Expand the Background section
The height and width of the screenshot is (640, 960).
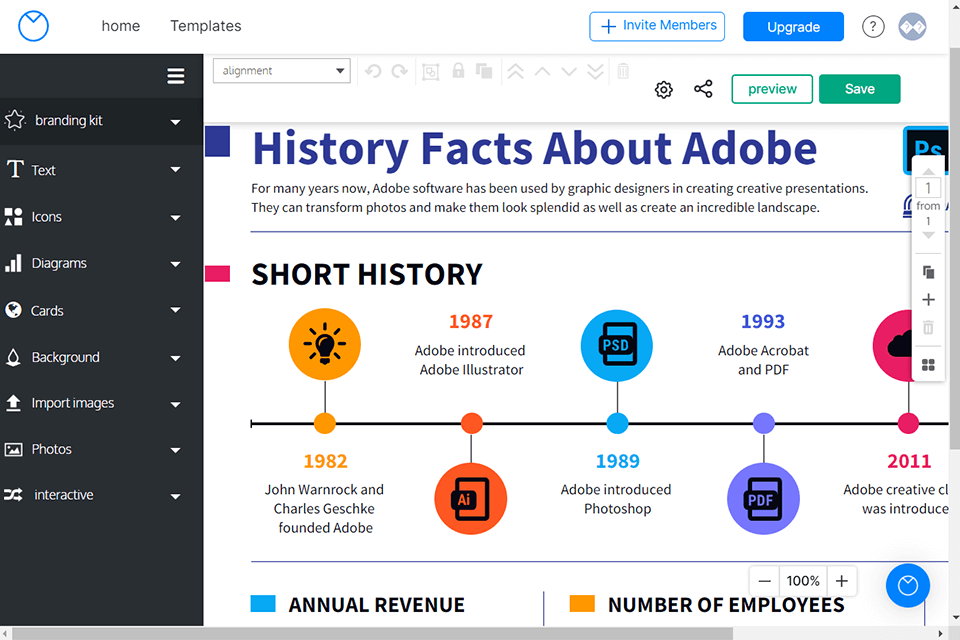point(101,357)
